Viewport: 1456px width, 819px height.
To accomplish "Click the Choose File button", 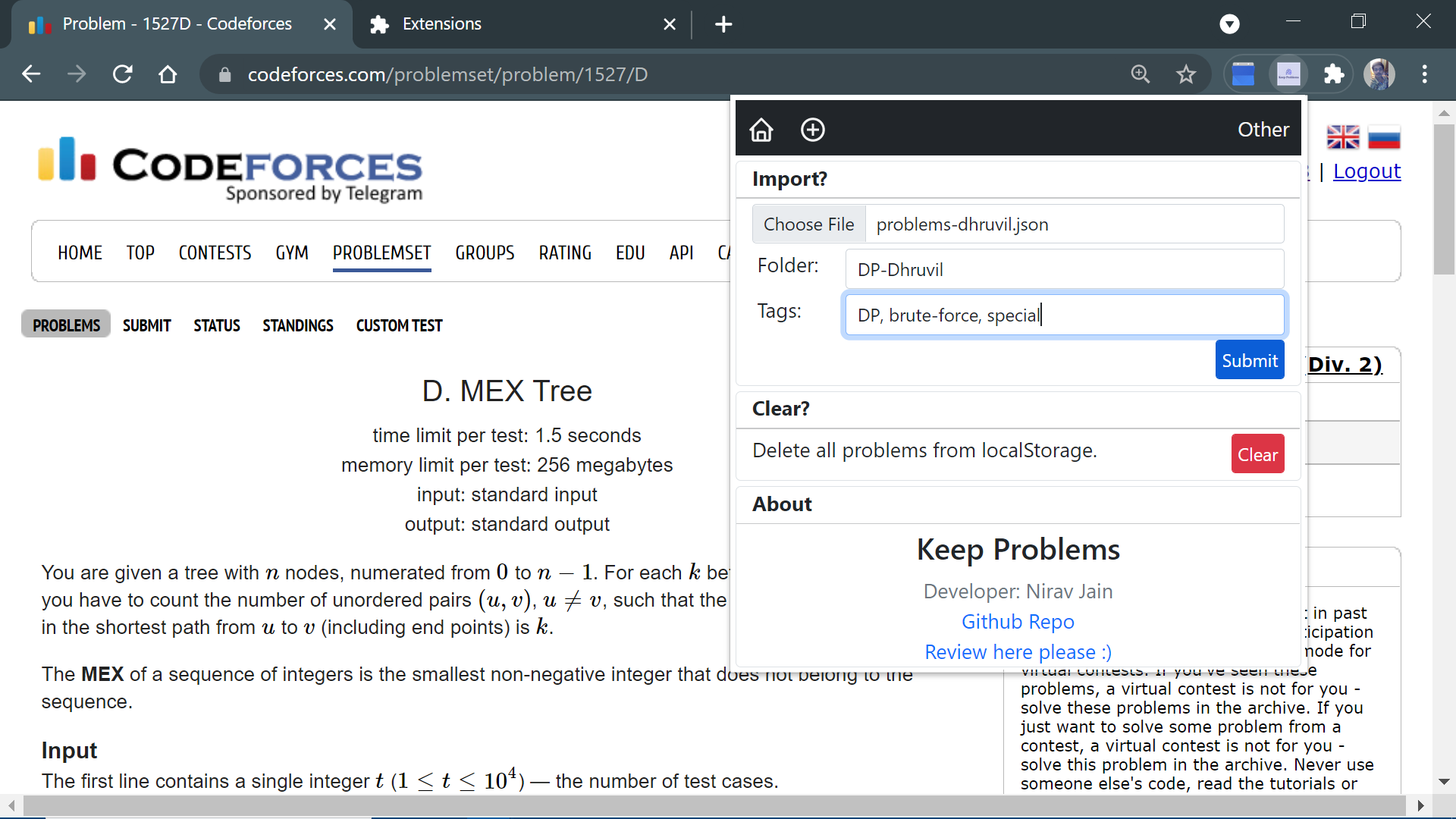I will (x=808, y=224).
